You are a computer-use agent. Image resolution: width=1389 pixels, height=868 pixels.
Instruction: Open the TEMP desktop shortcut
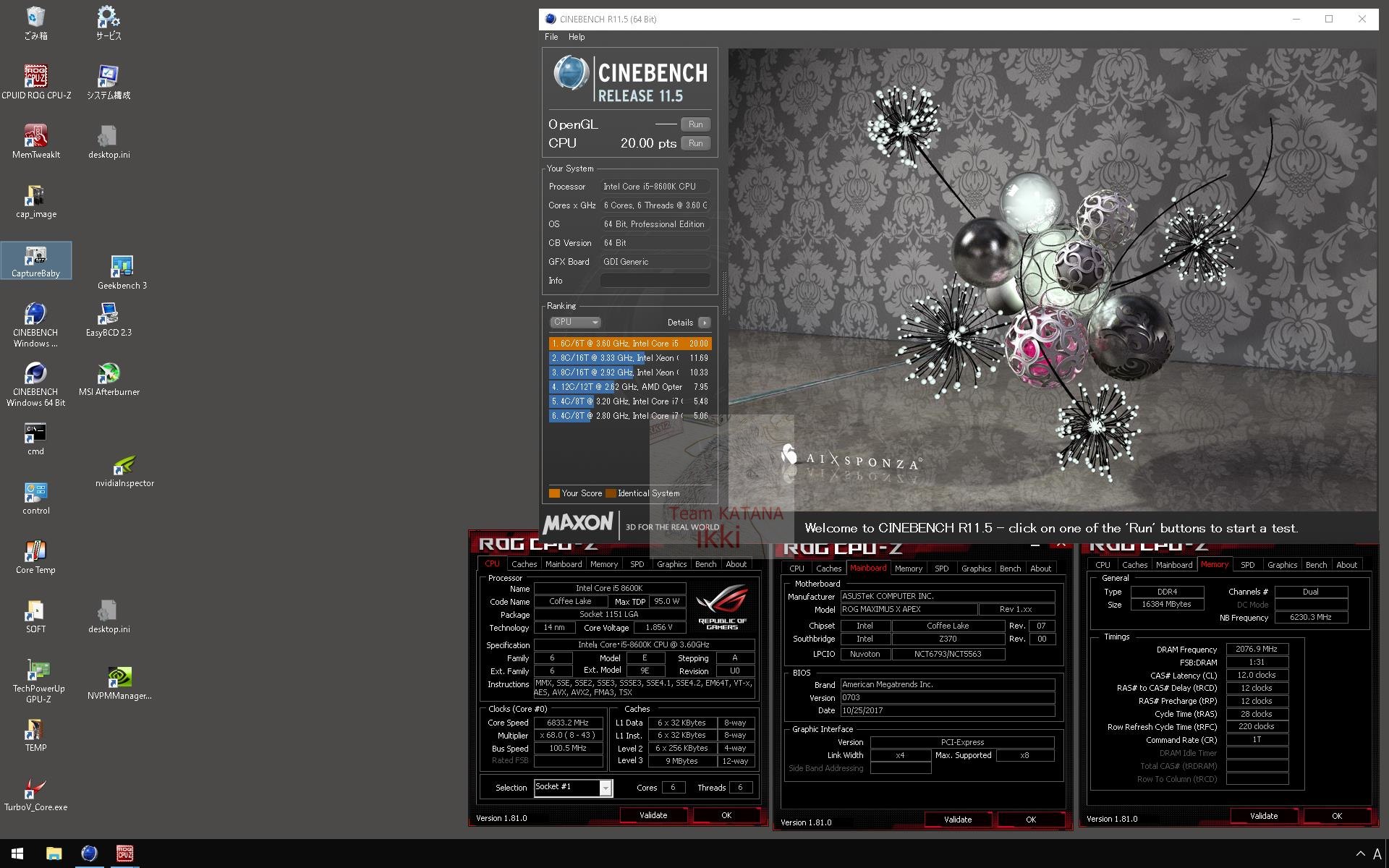[x=35, y=735]
